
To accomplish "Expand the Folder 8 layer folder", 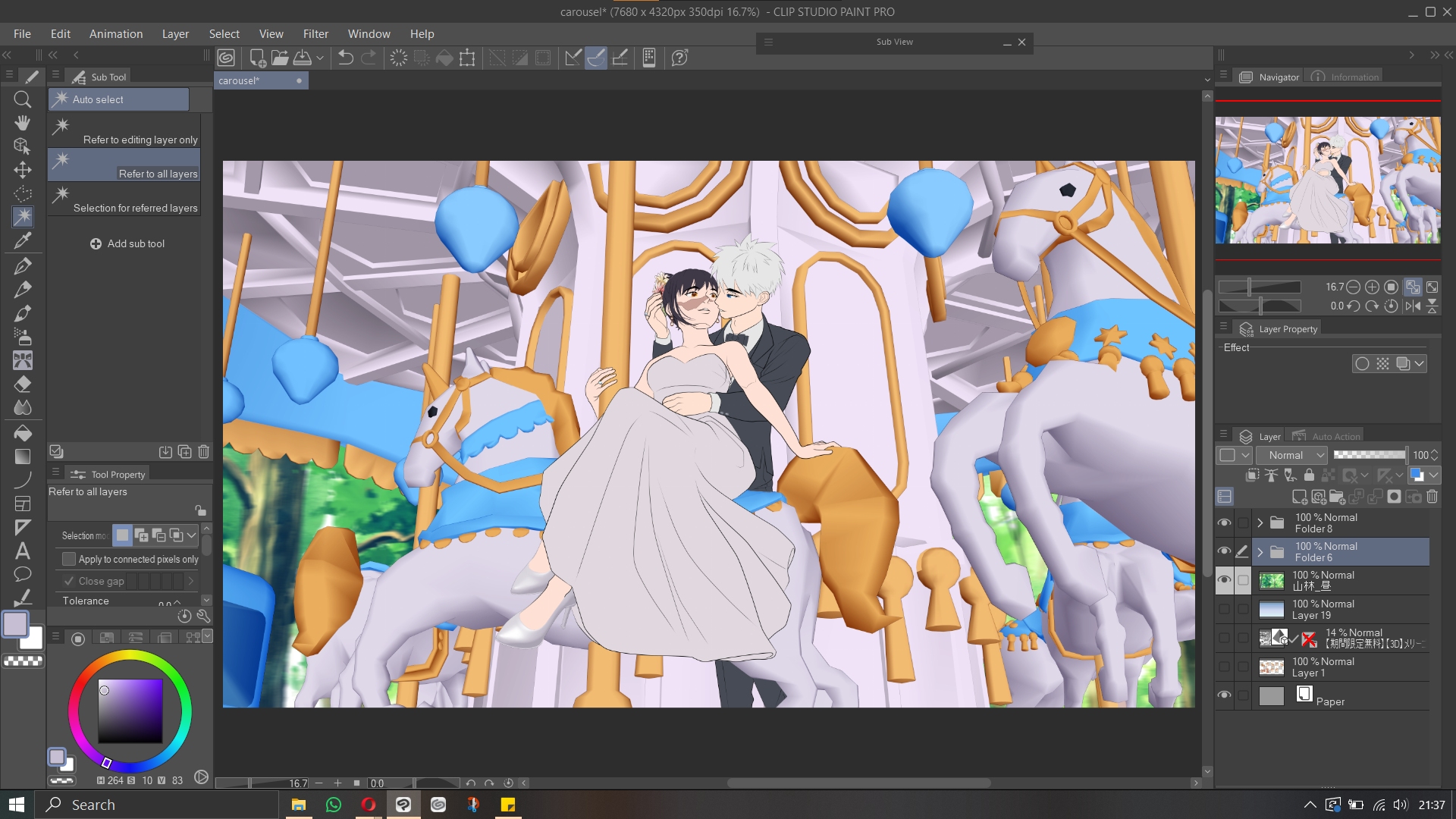I will coord(1260,523).
